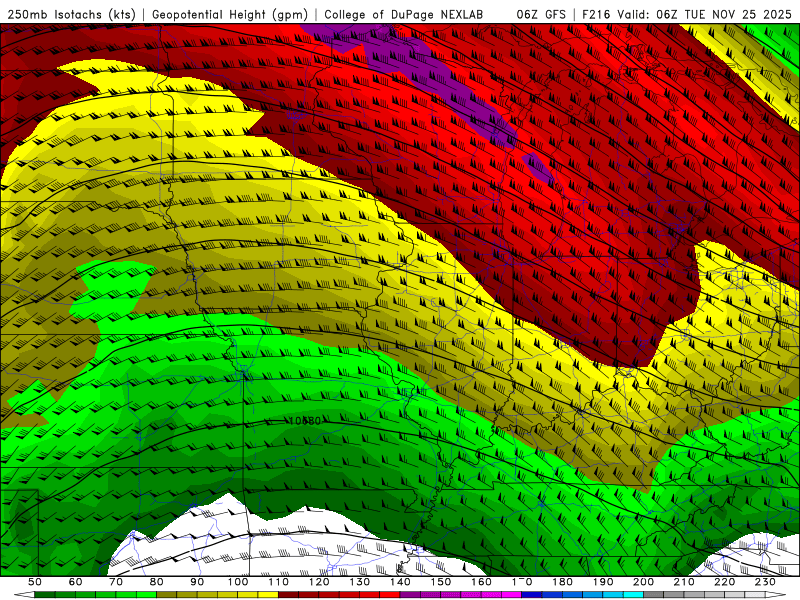Click the '06Z GFS' model run label
800x600 pixels.
[x=541, y=14]
